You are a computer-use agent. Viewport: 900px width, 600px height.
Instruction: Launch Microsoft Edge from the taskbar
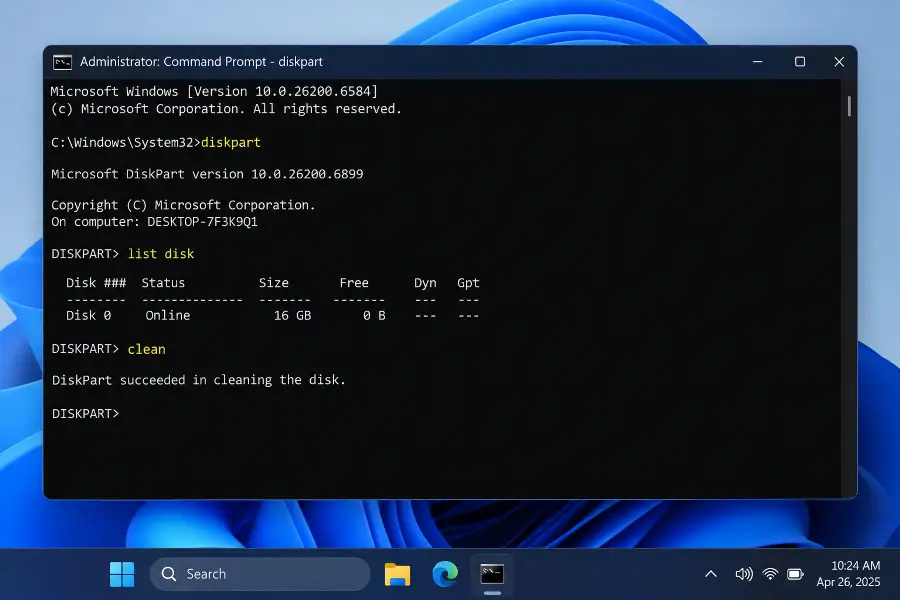pyautogui.click(x=445, y=574)
